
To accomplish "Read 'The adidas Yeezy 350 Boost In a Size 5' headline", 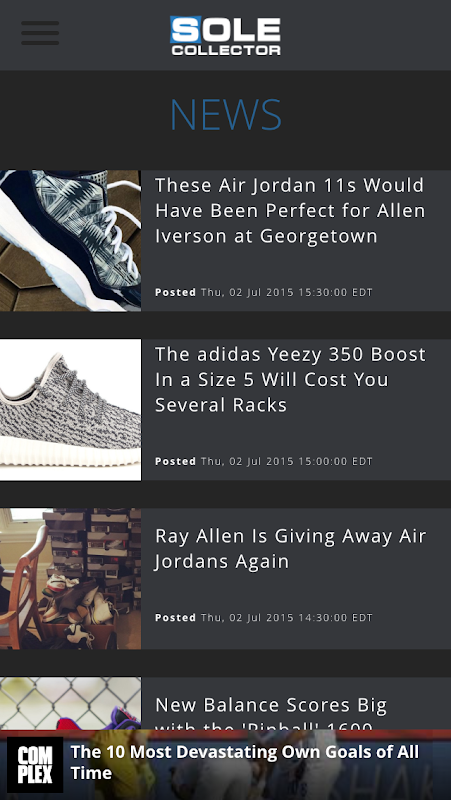I will (290, 379).
